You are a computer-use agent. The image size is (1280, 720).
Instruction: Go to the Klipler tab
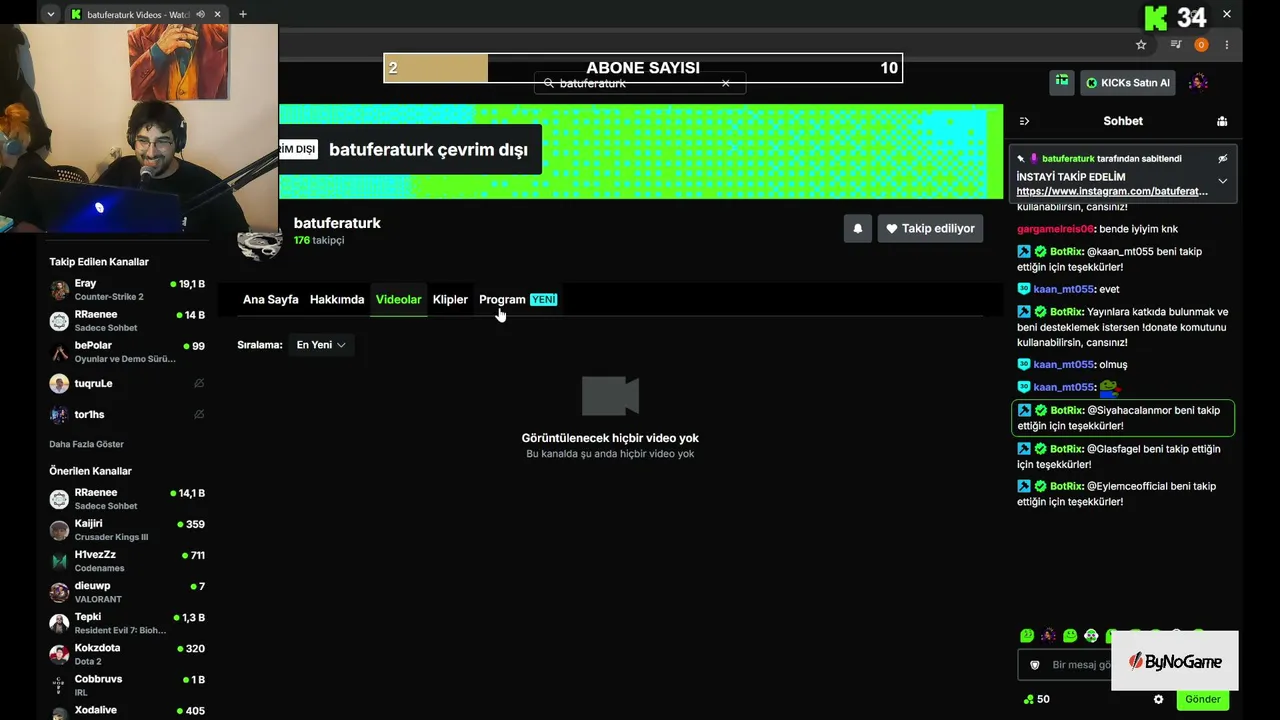(x=450, y=300)
